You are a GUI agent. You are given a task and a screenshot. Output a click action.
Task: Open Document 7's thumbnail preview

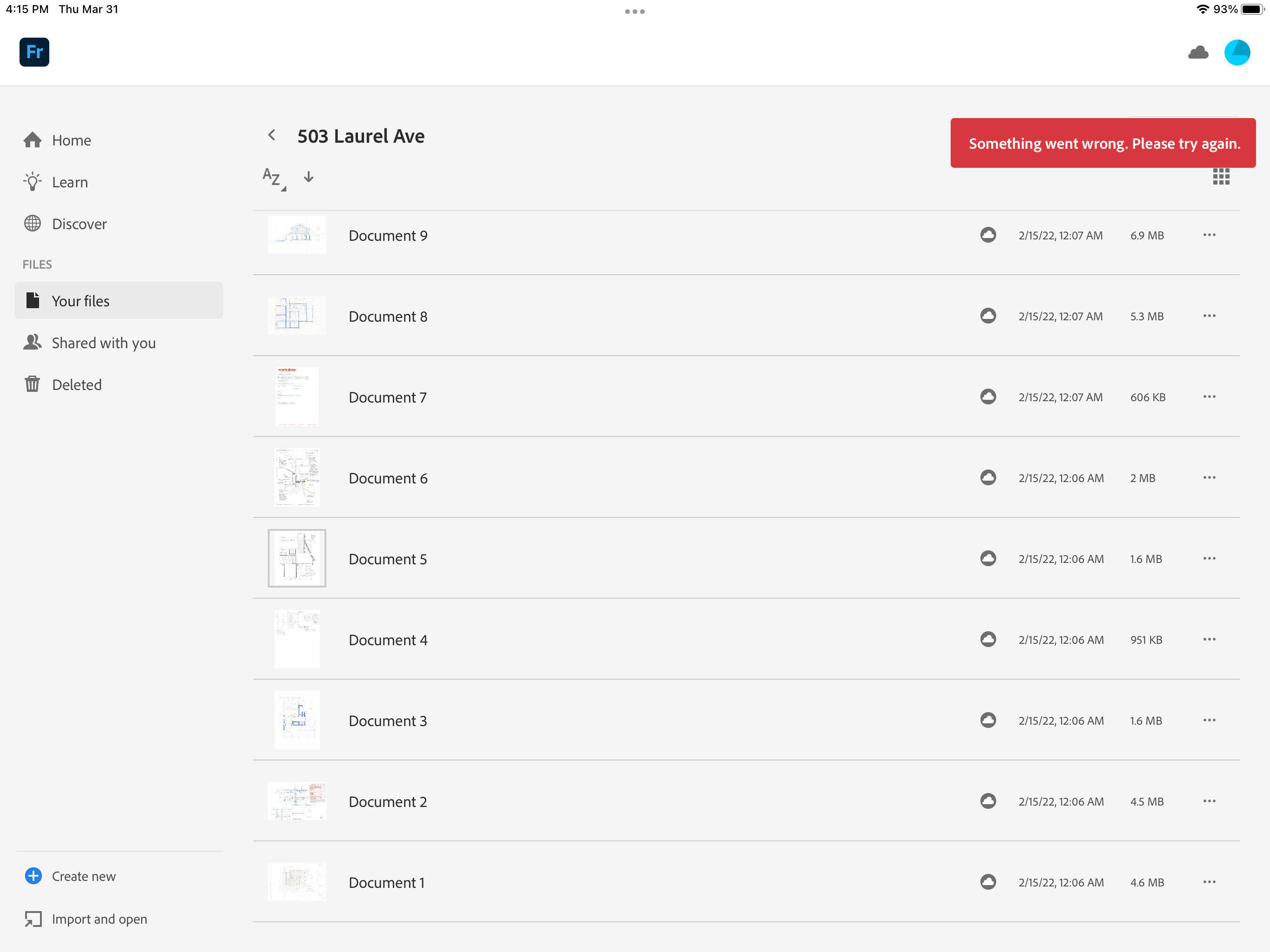(297, 396)
